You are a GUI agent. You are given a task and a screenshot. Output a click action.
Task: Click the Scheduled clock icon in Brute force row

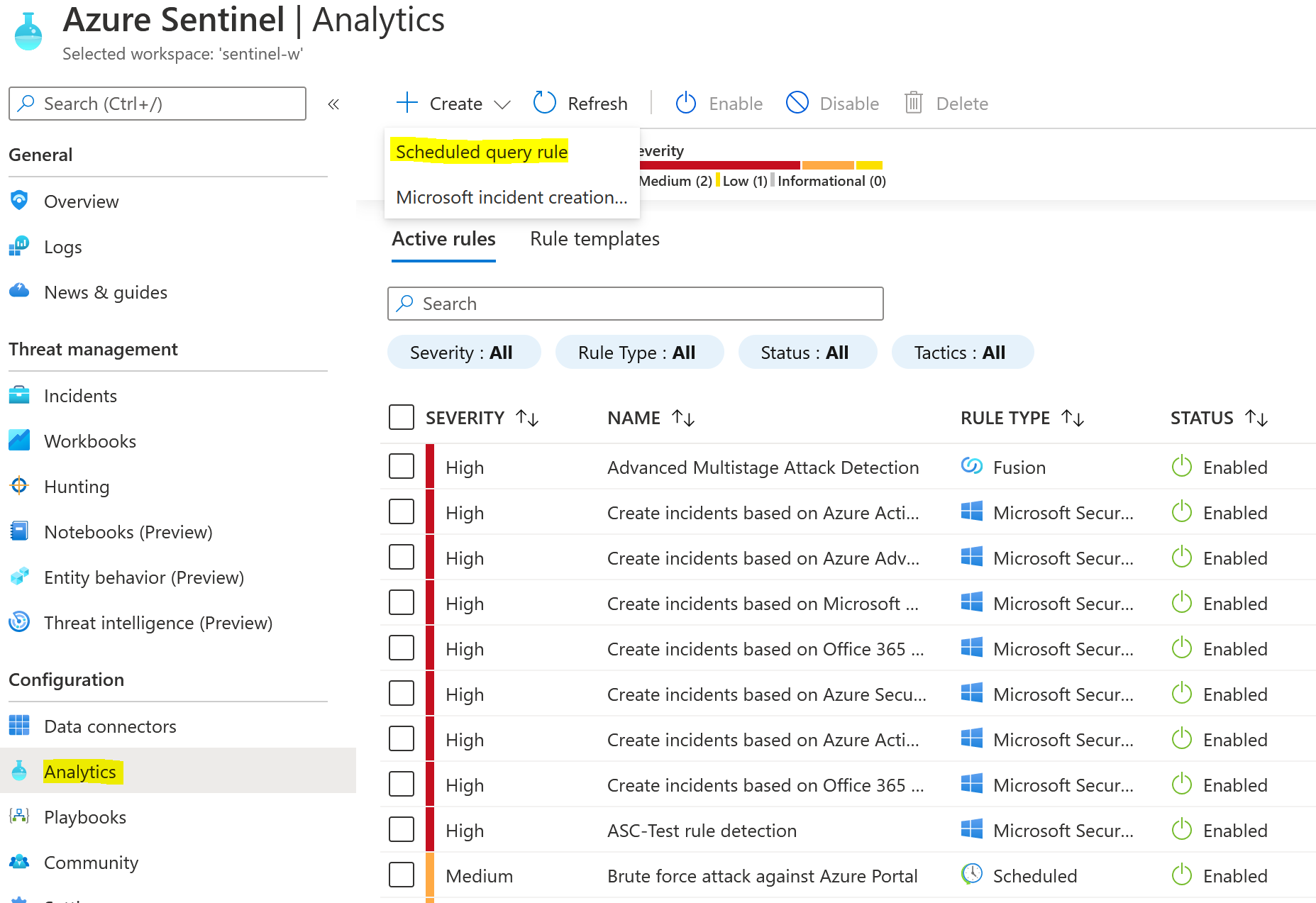tap(972, 875)
